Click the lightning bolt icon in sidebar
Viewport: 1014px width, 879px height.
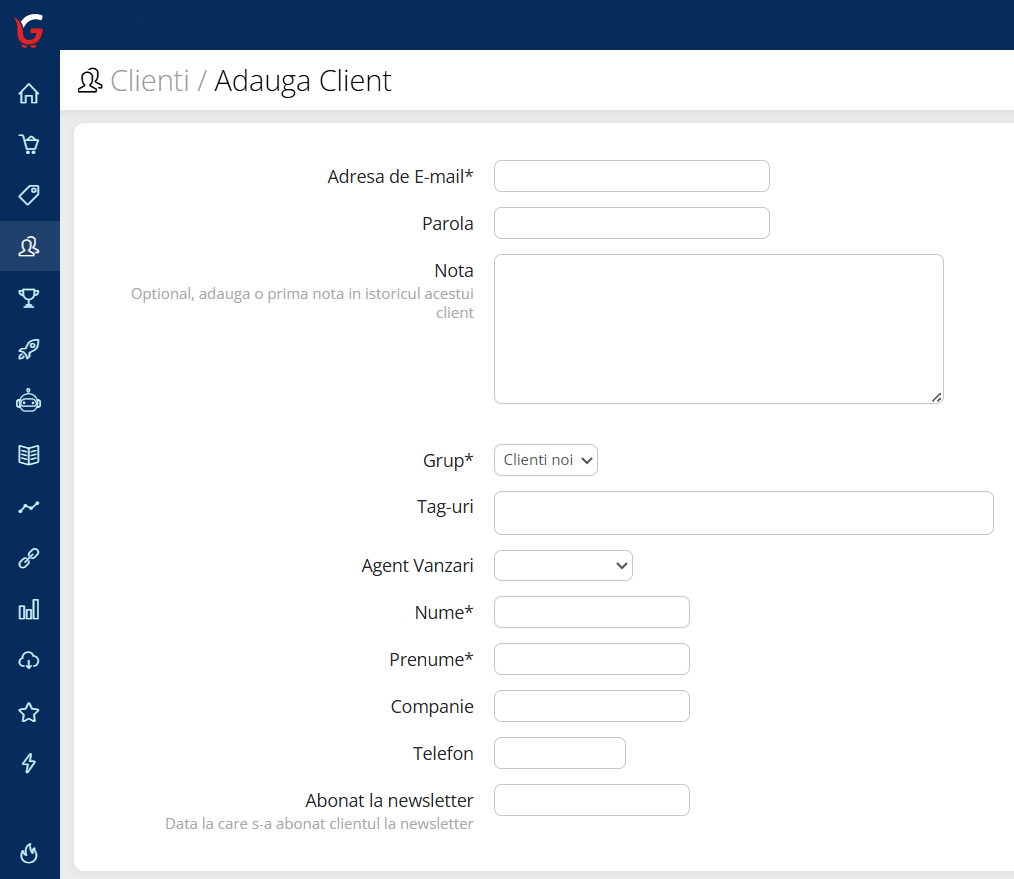click(x=29, y=763)
